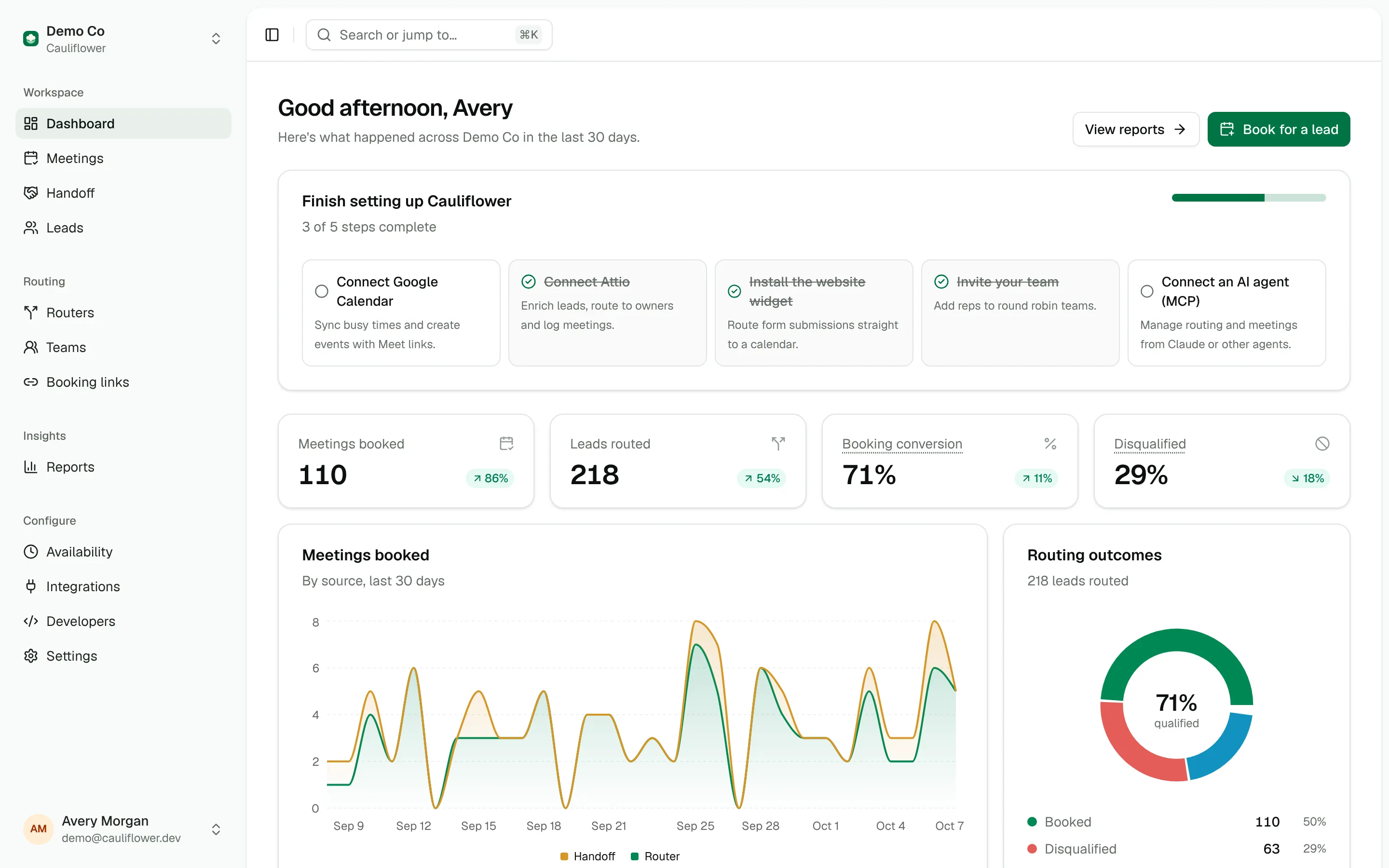Open Meetings in the sidebar
The width and height of the screenshot is (1389, 868).
pyautogui.click(x=123, y=158)
